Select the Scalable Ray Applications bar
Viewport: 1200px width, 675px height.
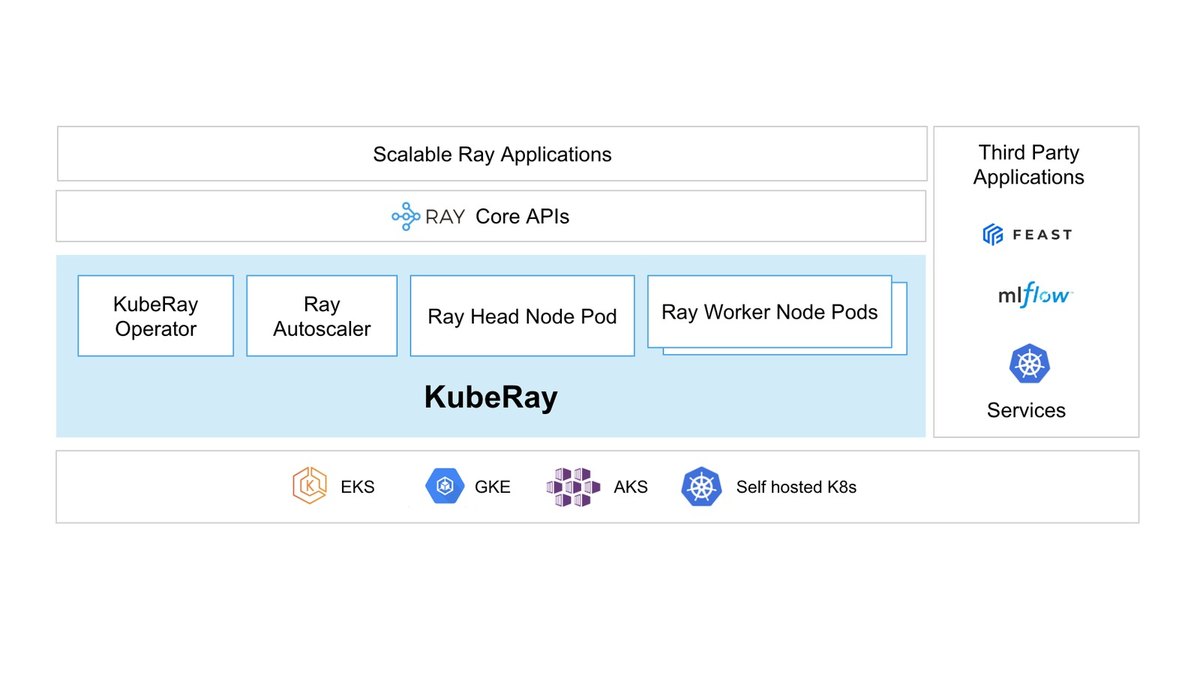click(492, 154)
